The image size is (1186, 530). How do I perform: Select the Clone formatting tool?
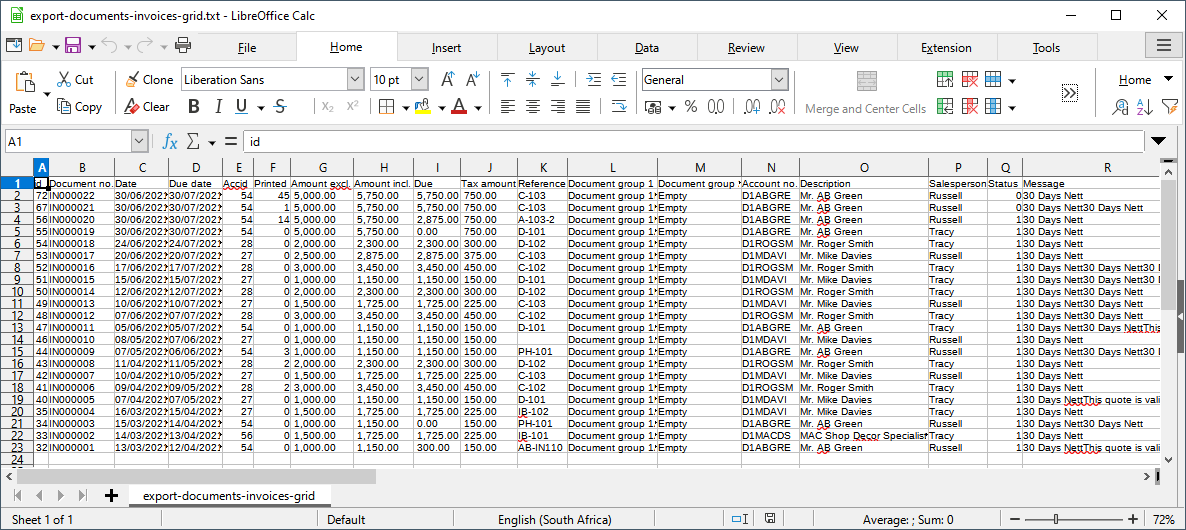pos(148,79)
